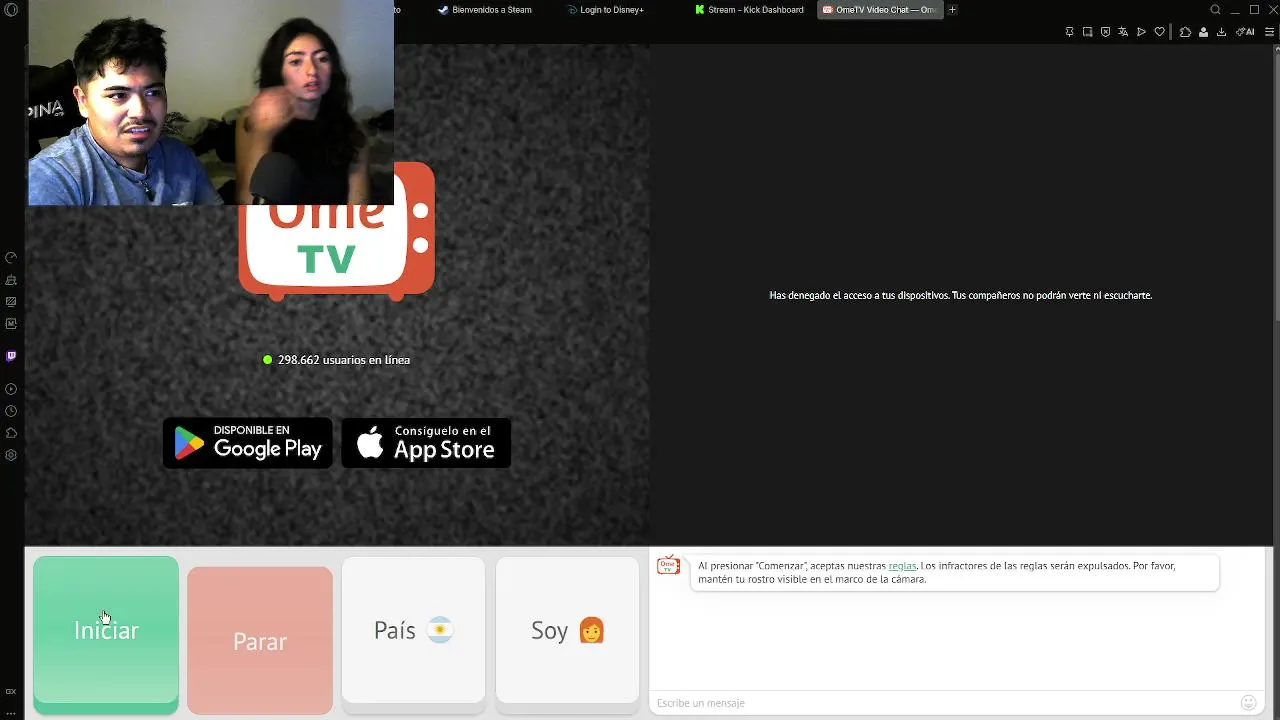Open the AI assistant toolbar icon
Image resolution: width=1280 pixels, height=720 pixels.
point(1245,32)
